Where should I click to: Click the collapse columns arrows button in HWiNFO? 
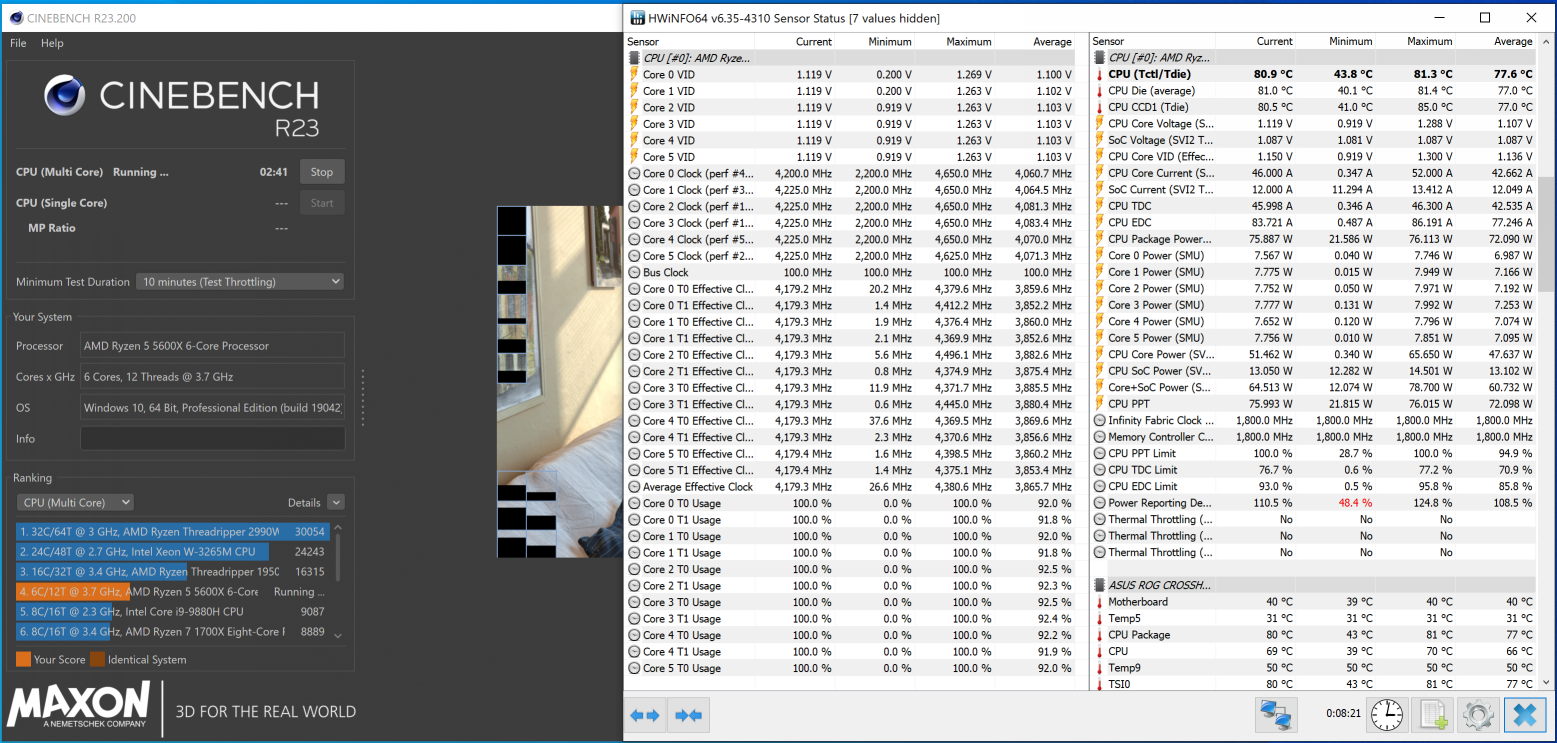pyautogui.click(x=689, y=715)
